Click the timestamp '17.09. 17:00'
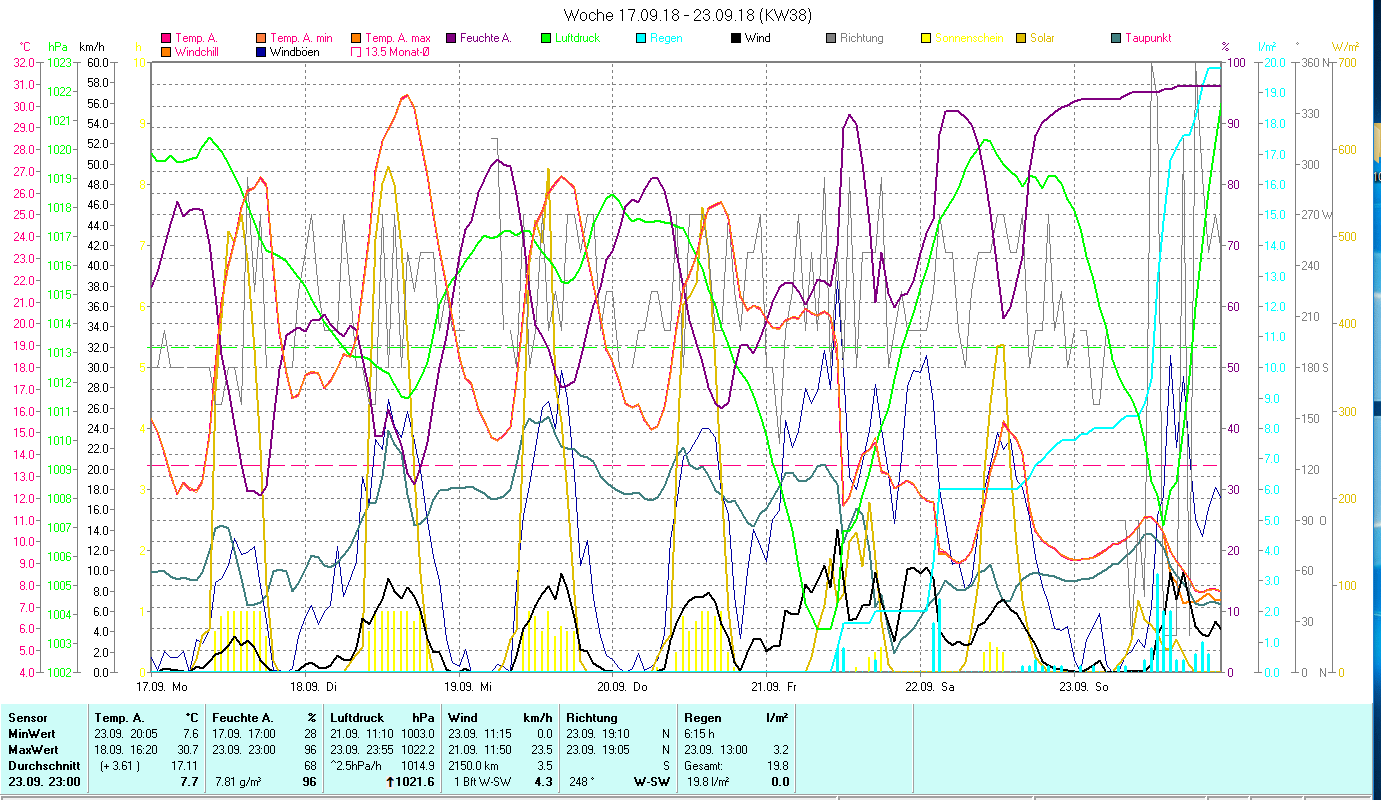This screenshot has height=800, width=1381. (245, 734)
